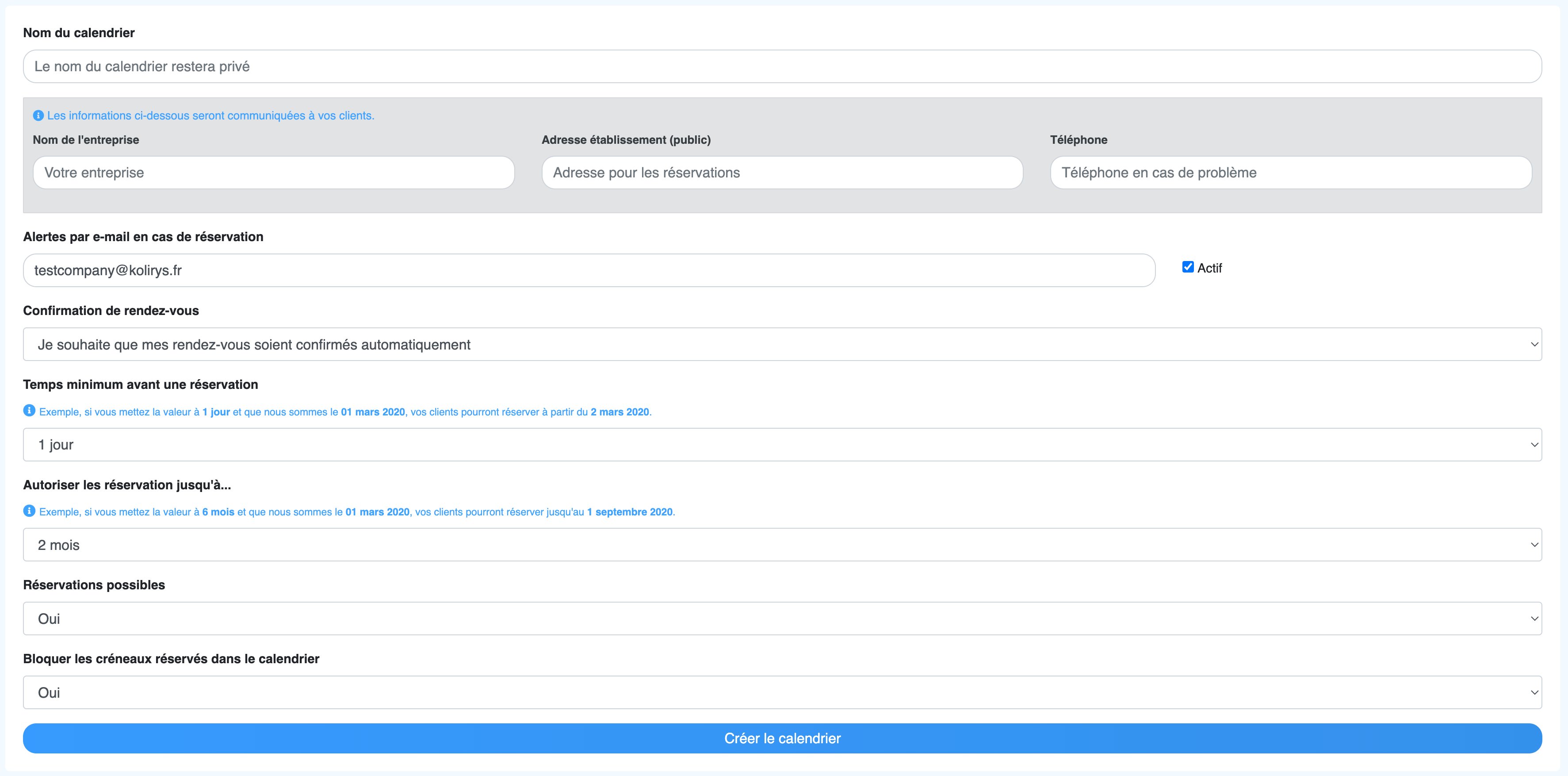Click 'Temps minimum avant une réservation' label
Screen dimensions: 1568x776
(141, 384)
